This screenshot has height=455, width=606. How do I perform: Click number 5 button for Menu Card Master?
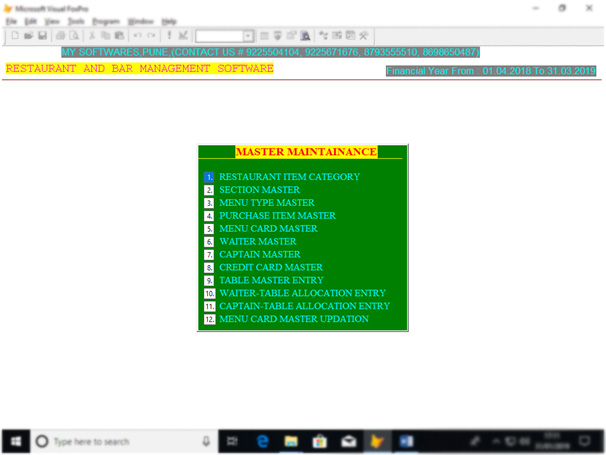point(209,229)
